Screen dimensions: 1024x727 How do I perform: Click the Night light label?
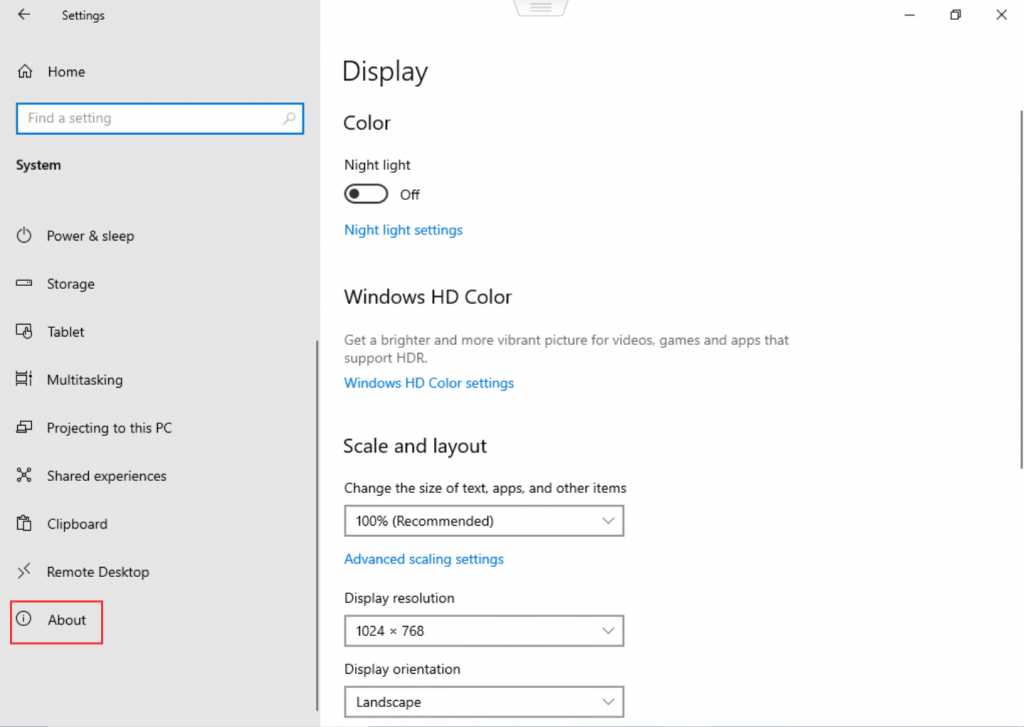point(377,165)
